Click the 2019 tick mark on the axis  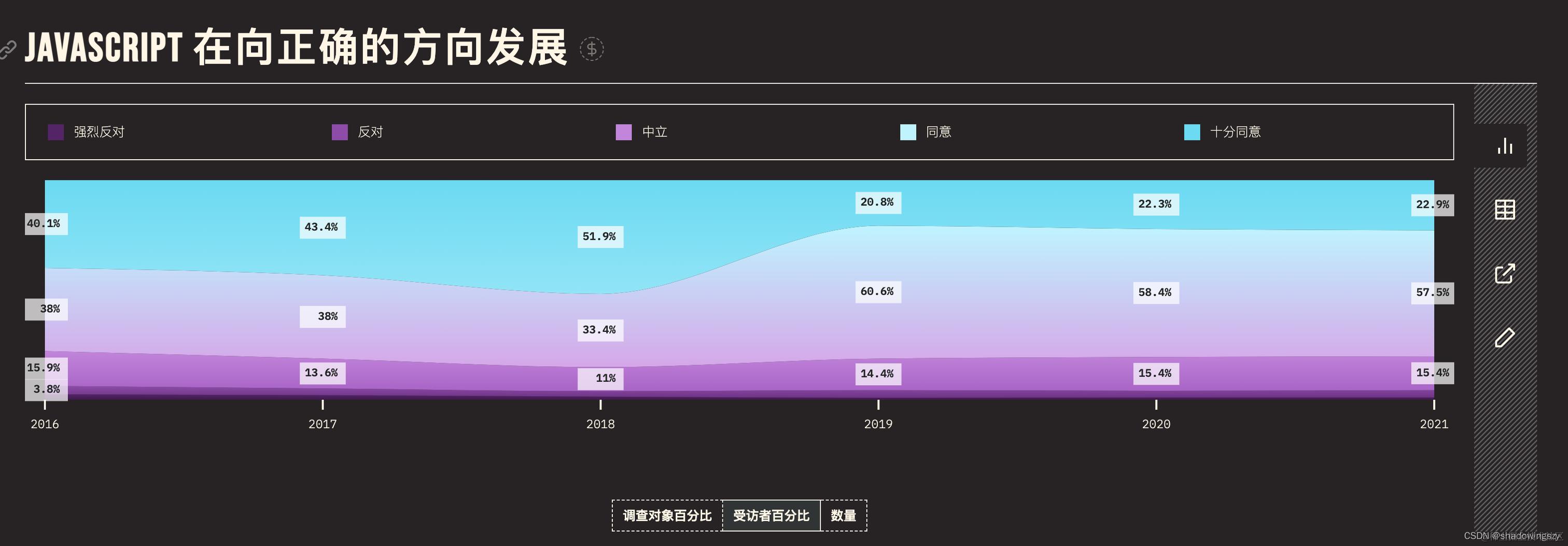(878, 404)
